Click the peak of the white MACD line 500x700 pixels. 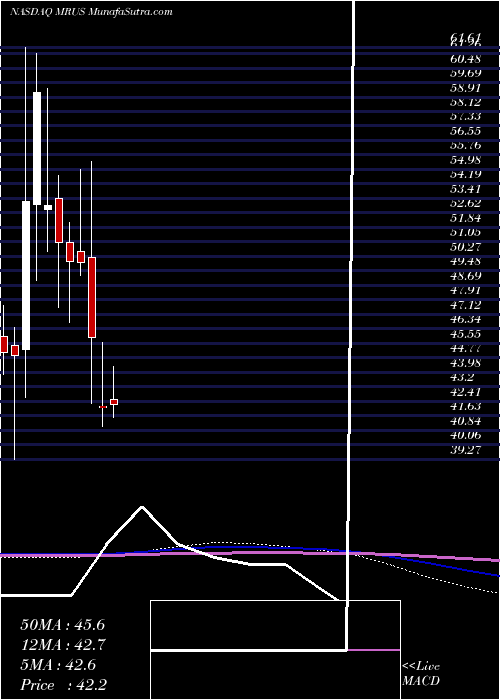pos(142,507)
